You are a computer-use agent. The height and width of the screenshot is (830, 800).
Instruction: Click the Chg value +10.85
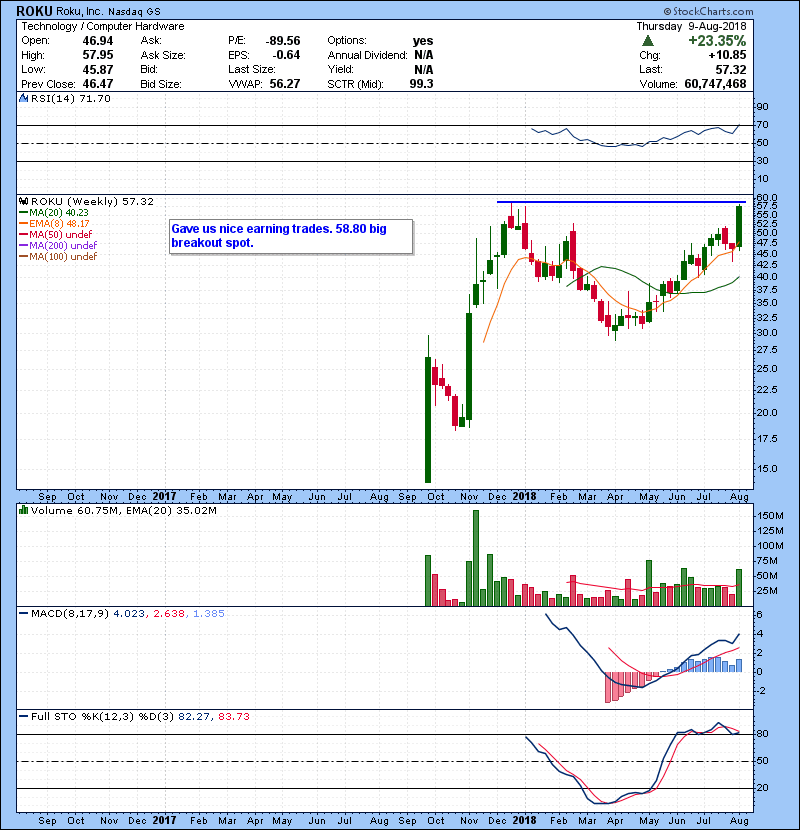(x=727, y=55)
